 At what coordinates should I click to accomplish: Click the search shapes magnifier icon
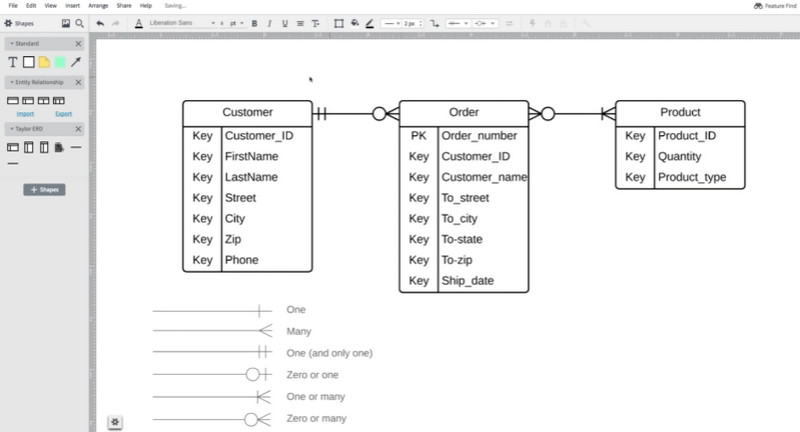80,23
